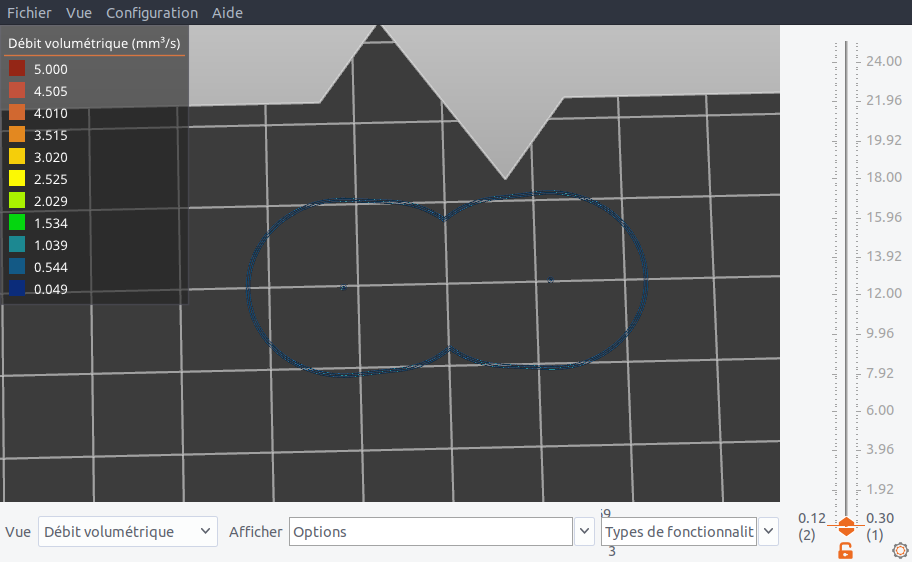This screenshot has height=562, width=912.
Task: Click the Vue label beside the view dropdown
Action: pyautogui.click(x=18, y=532)
